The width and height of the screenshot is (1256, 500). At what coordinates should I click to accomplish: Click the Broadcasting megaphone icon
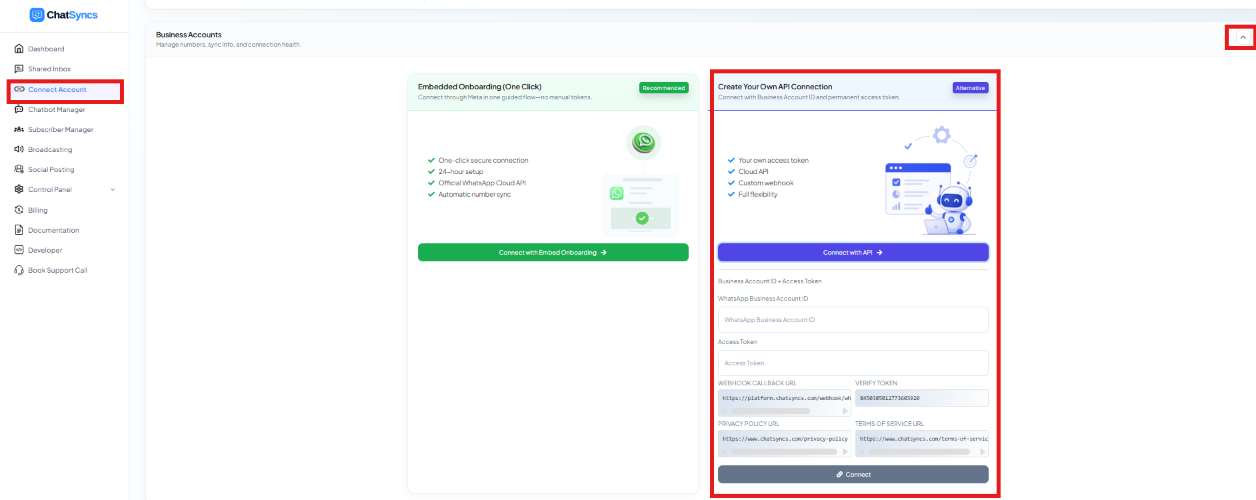click(19, 149)
